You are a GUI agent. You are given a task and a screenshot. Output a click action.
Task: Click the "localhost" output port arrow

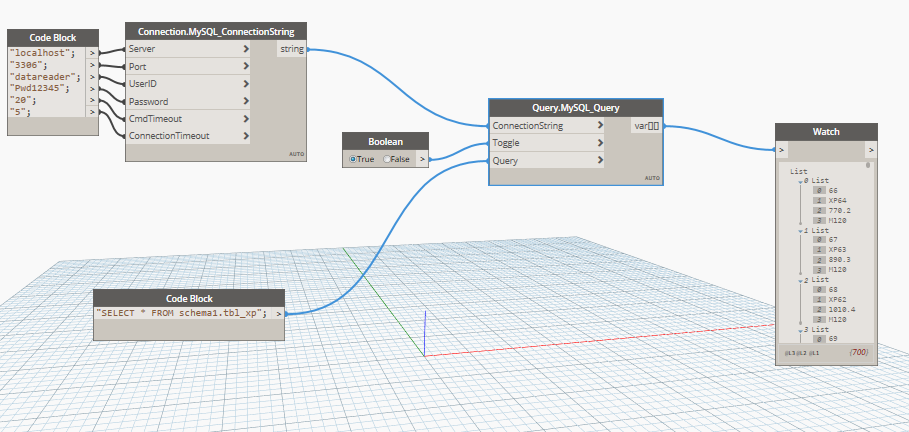(92, 53)
